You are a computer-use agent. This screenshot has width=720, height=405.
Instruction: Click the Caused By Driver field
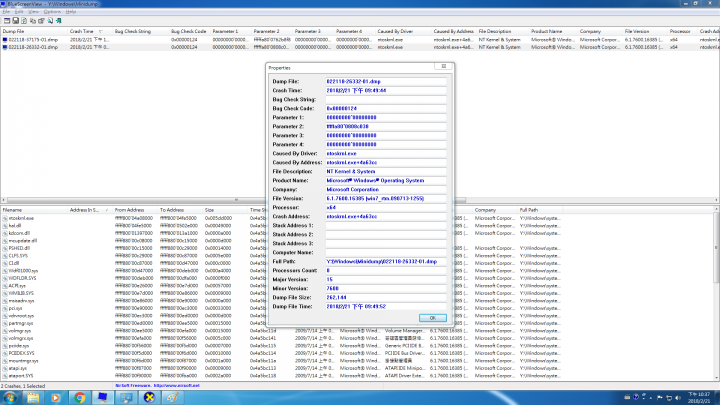click(x=386, y=153)
